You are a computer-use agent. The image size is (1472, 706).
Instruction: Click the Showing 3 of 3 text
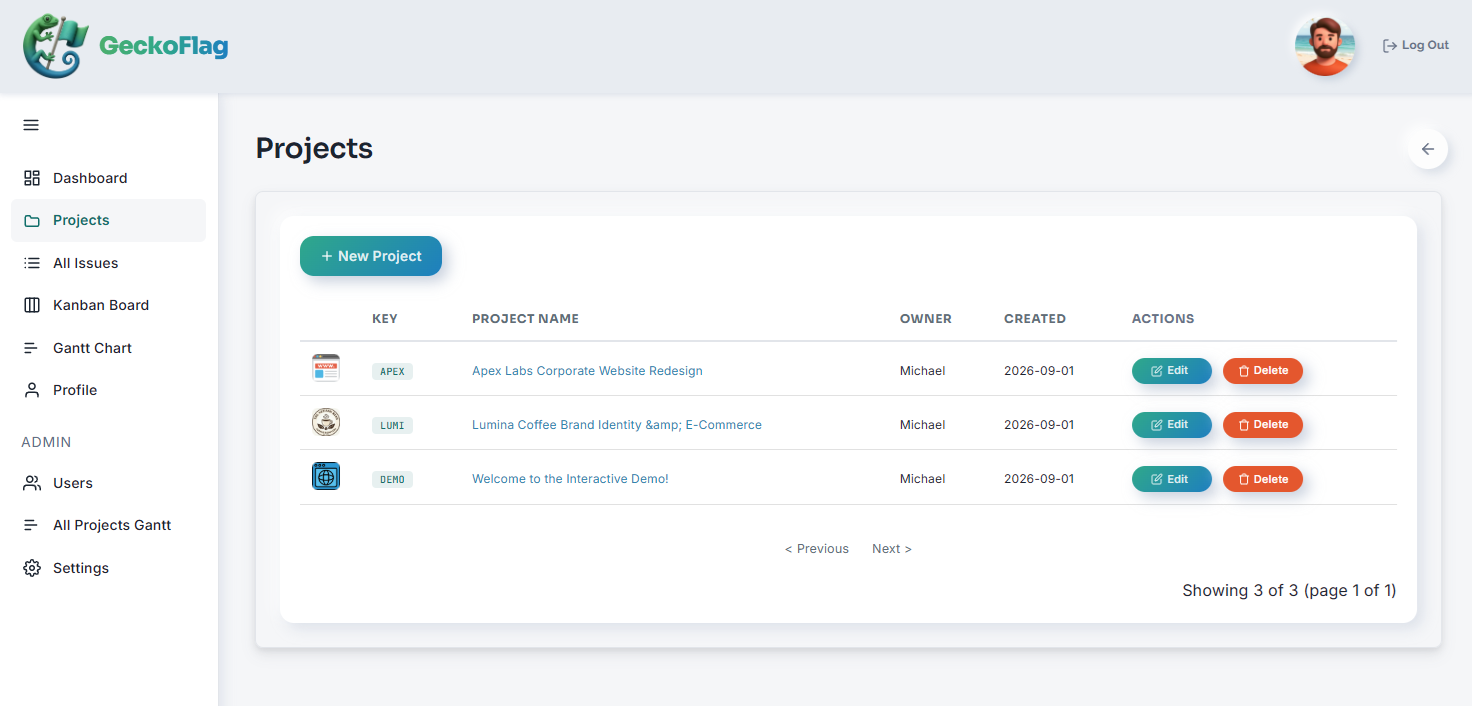pos(1289,590)
